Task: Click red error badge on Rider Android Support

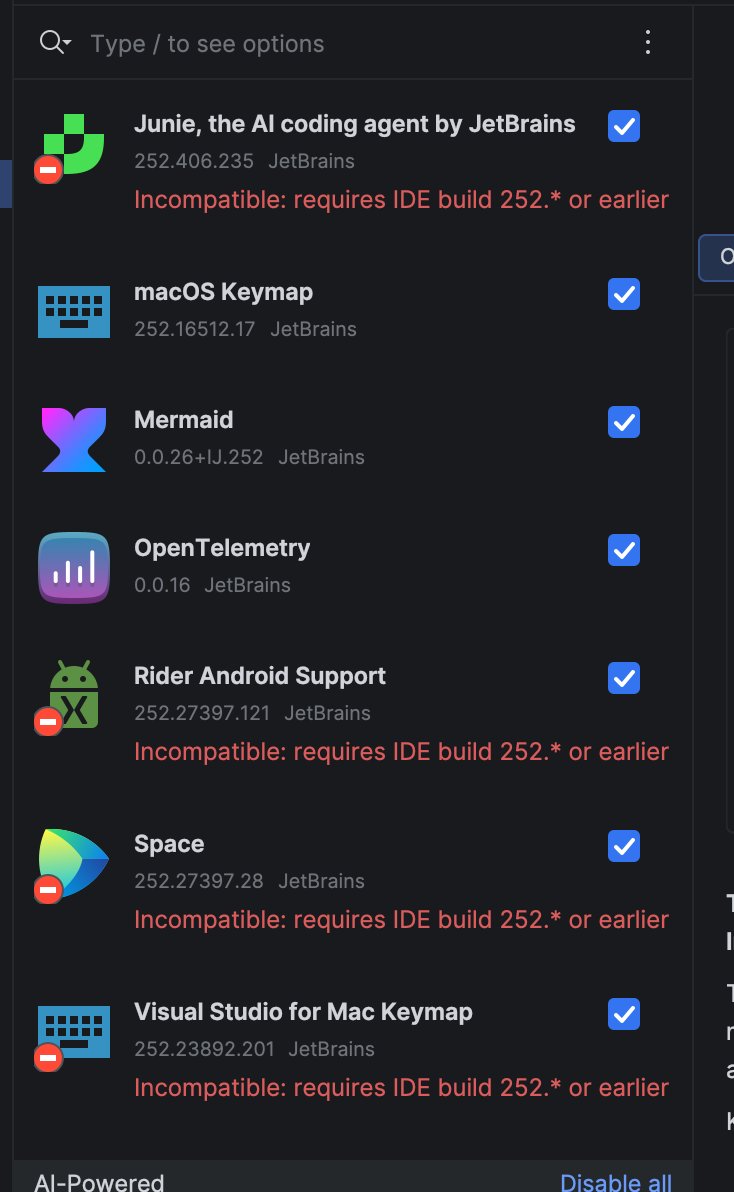Action: (48, 721)
